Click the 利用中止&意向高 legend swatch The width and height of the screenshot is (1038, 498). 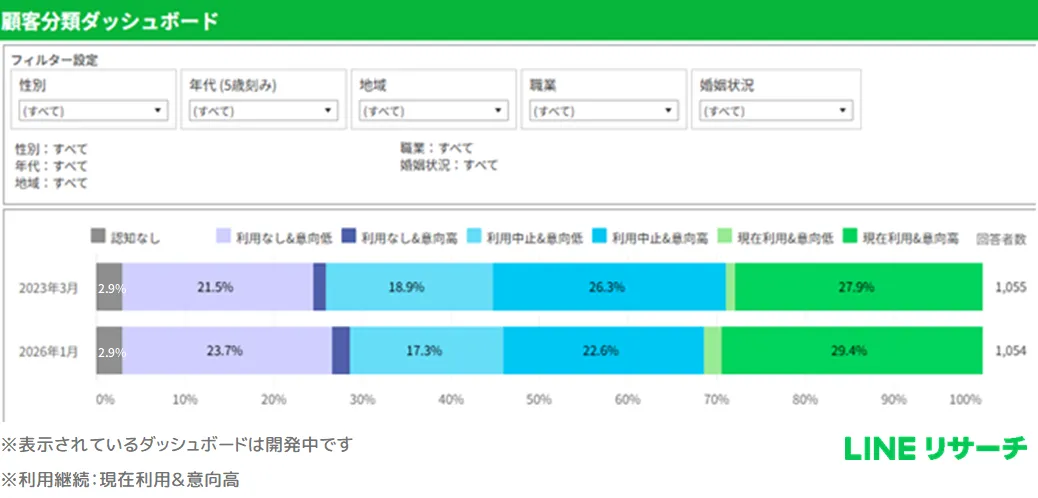click(x=599, y=237)
